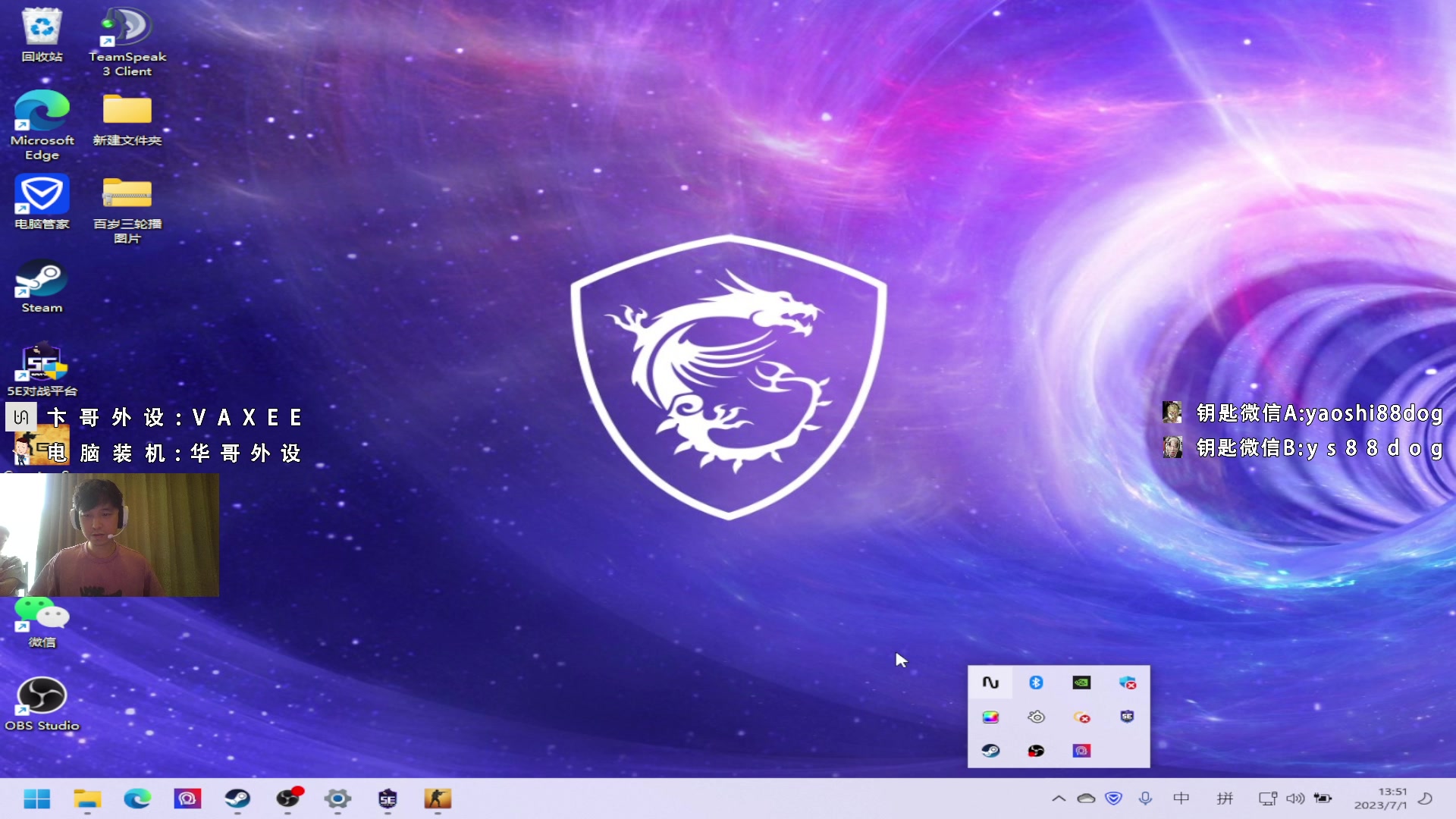Screen dimensions: 1456x819
Task: Select the 百岁三轮播图片 zipped folder
Action: [x=127, y=209]
